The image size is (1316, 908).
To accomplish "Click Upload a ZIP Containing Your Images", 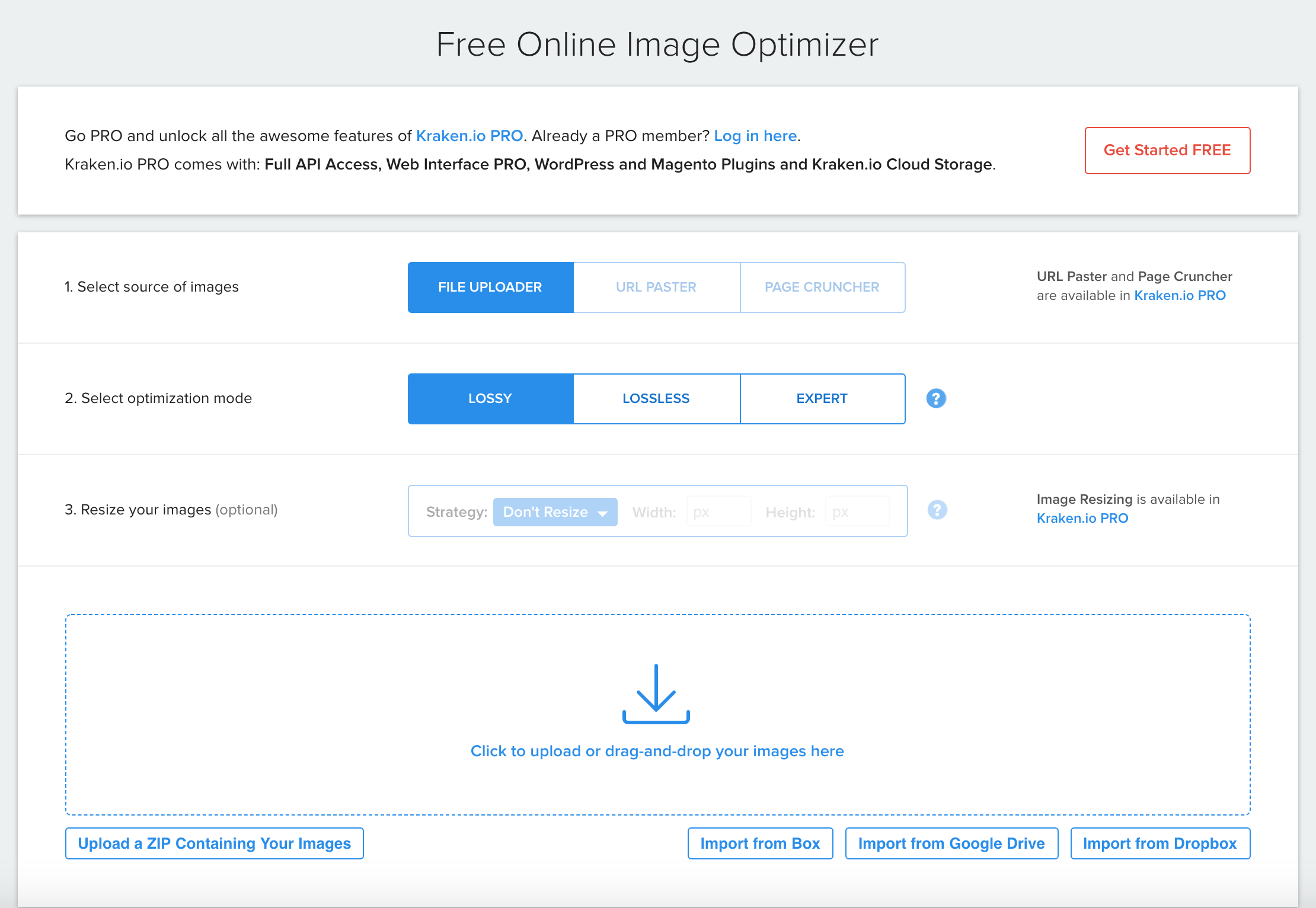I will tap(214, 843).
